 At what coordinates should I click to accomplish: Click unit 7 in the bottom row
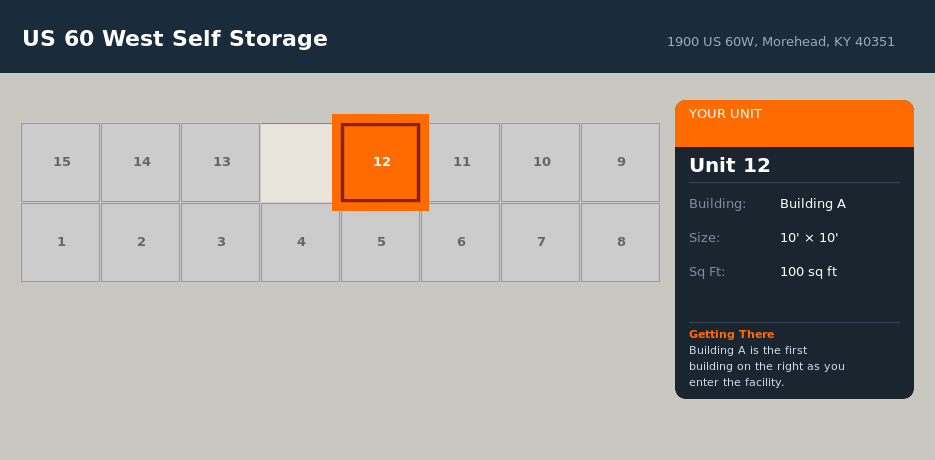coord(541,242)
